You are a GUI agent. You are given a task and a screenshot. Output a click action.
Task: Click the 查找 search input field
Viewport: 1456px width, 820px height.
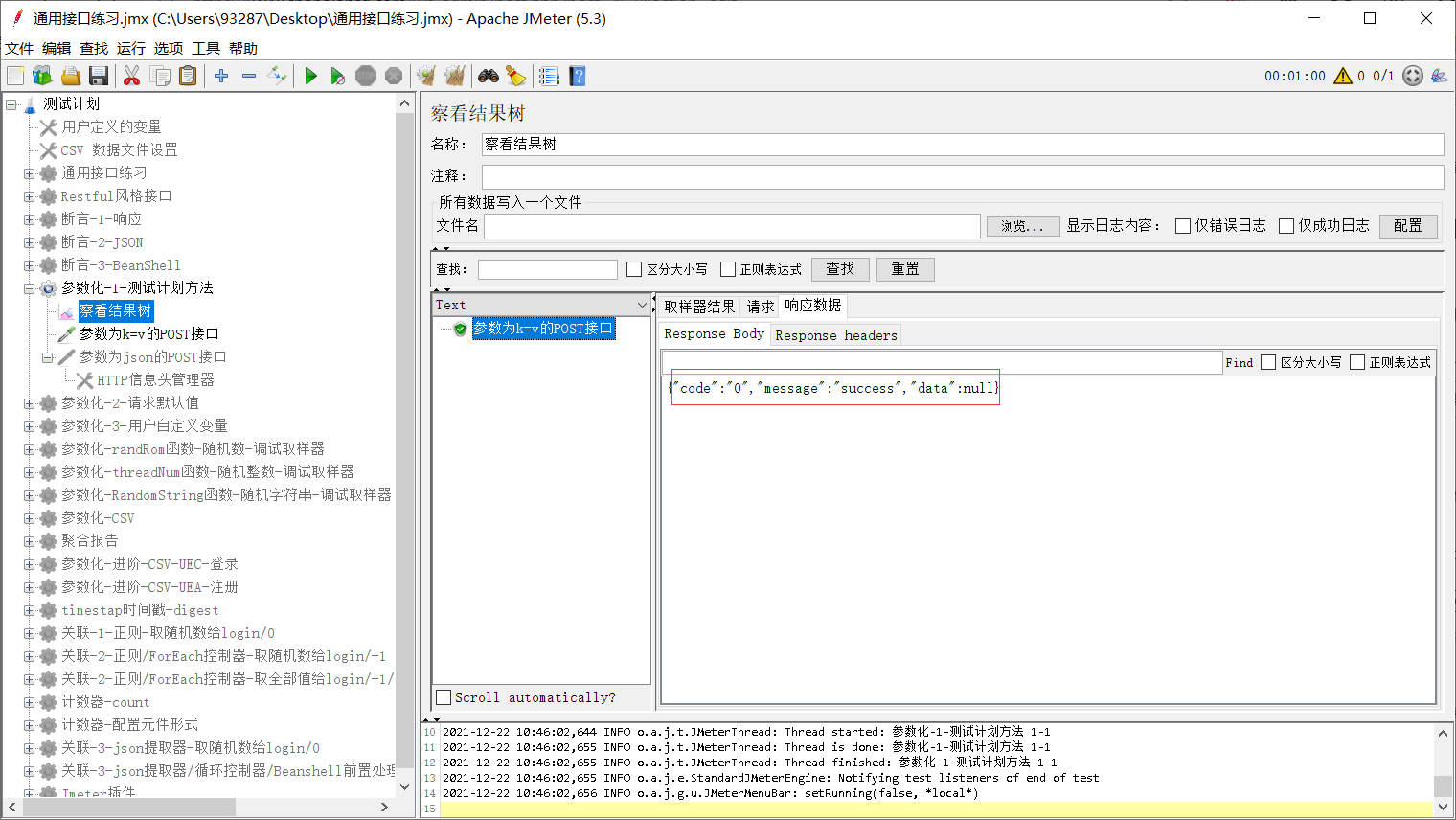548,269
